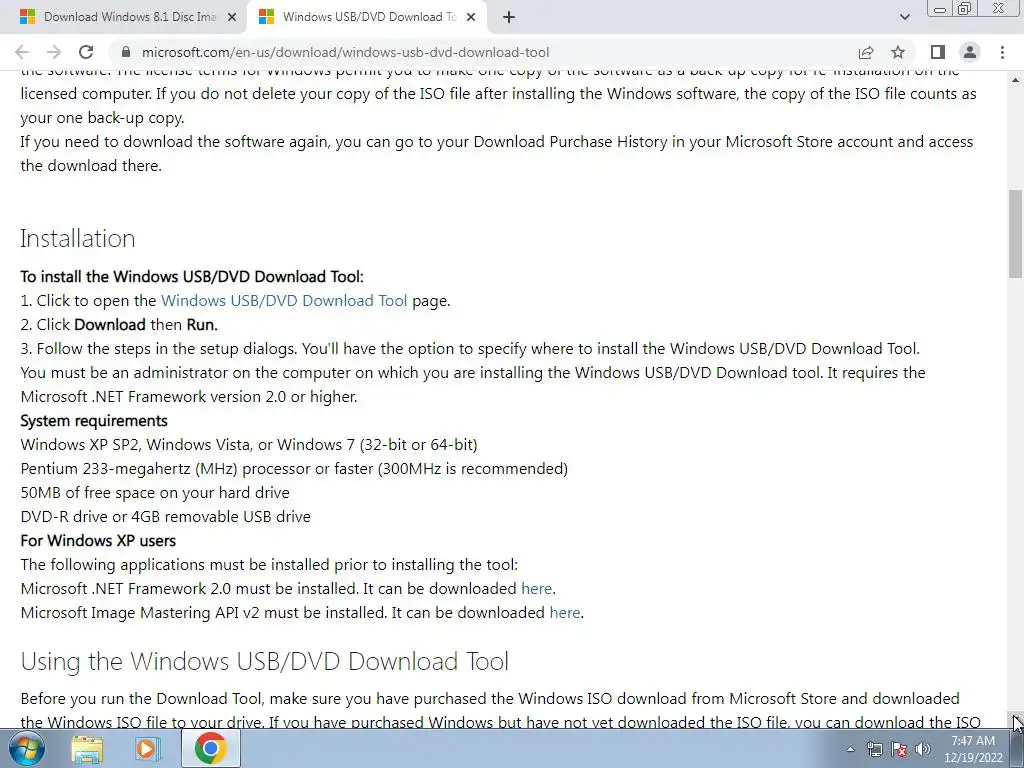
Task: Go back to previous page
Action: coord(22,52)
